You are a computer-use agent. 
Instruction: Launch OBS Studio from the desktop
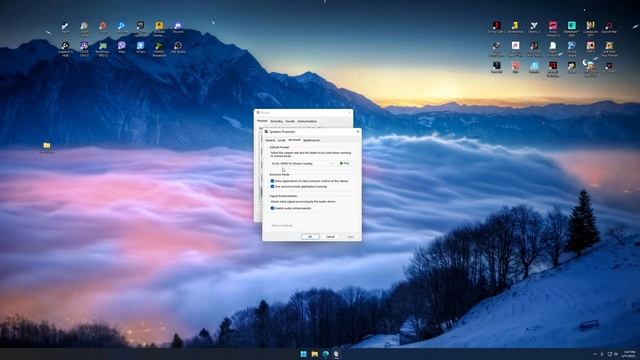click(x=178, y=47)
